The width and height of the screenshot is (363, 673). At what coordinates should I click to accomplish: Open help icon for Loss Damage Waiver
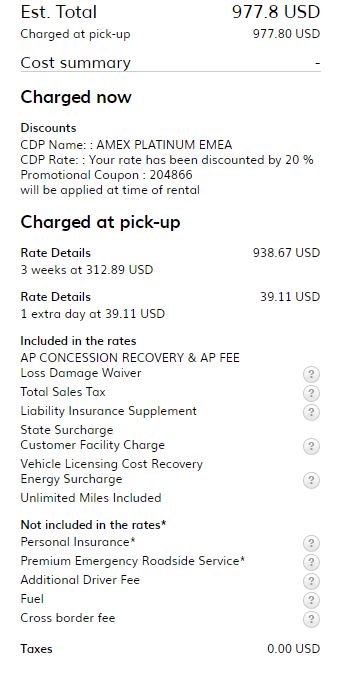pyautogui.click(x=311, y=374)
